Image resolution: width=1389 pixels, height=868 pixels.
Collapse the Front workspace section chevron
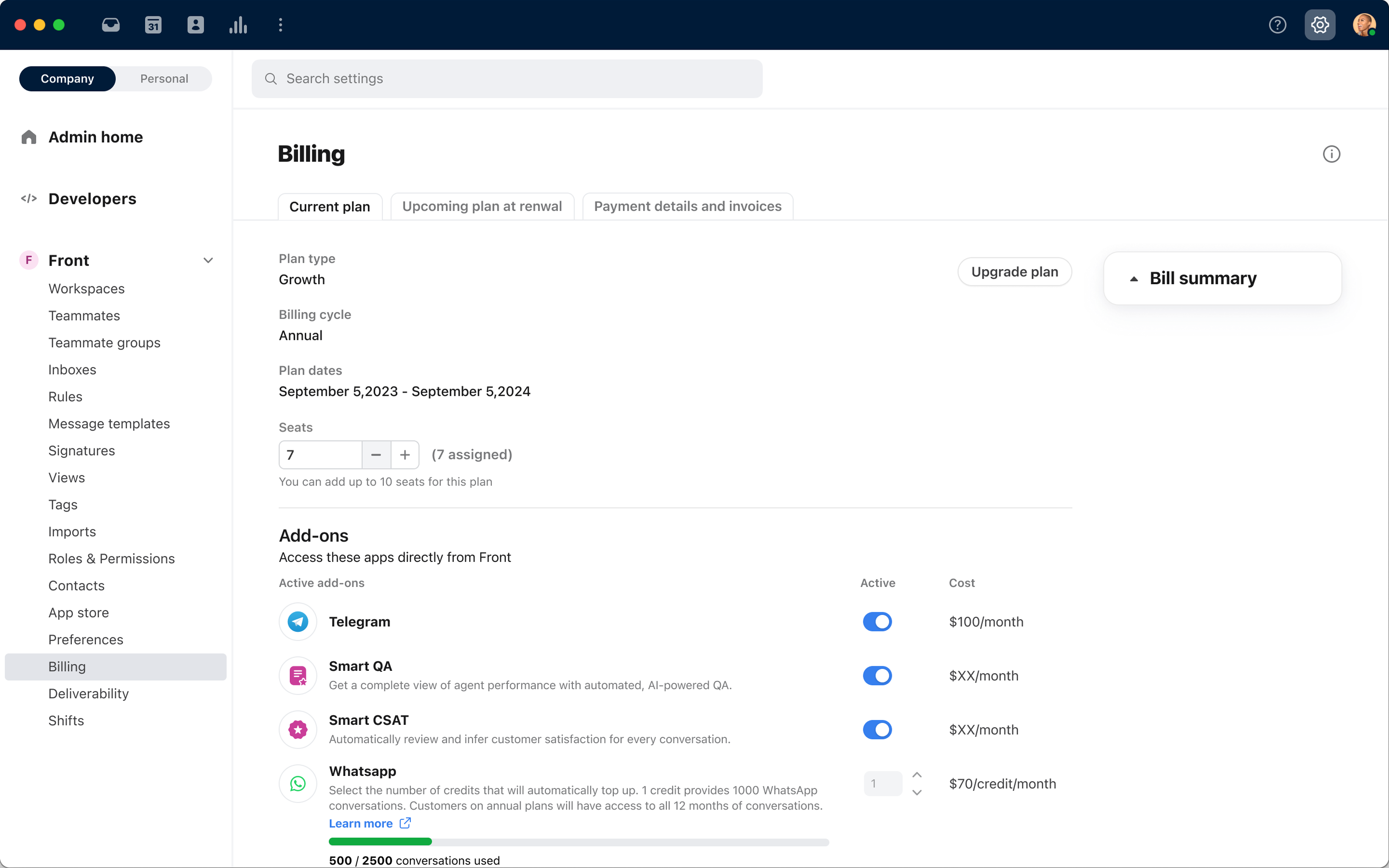208,260
